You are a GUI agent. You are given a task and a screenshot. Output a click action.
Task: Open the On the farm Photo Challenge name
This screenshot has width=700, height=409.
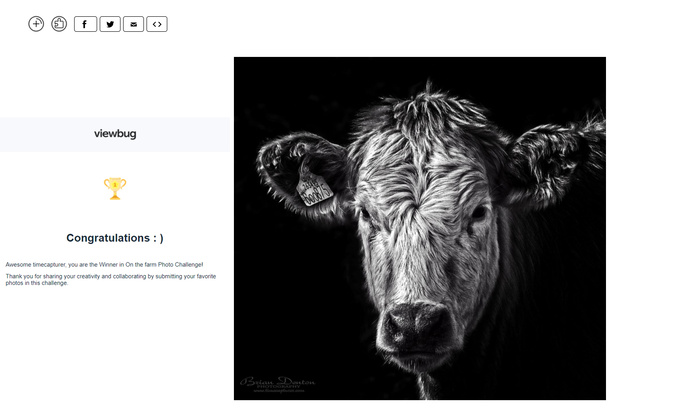coord(163,265)
